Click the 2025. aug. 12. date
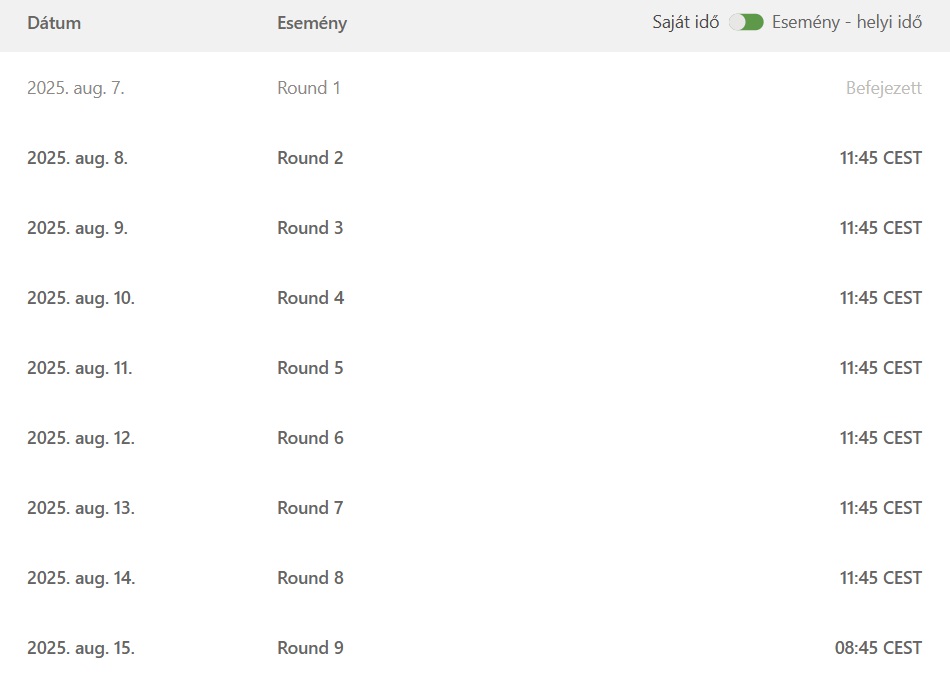The height and width of the screenshot is (675, 950). coord(80,438)
